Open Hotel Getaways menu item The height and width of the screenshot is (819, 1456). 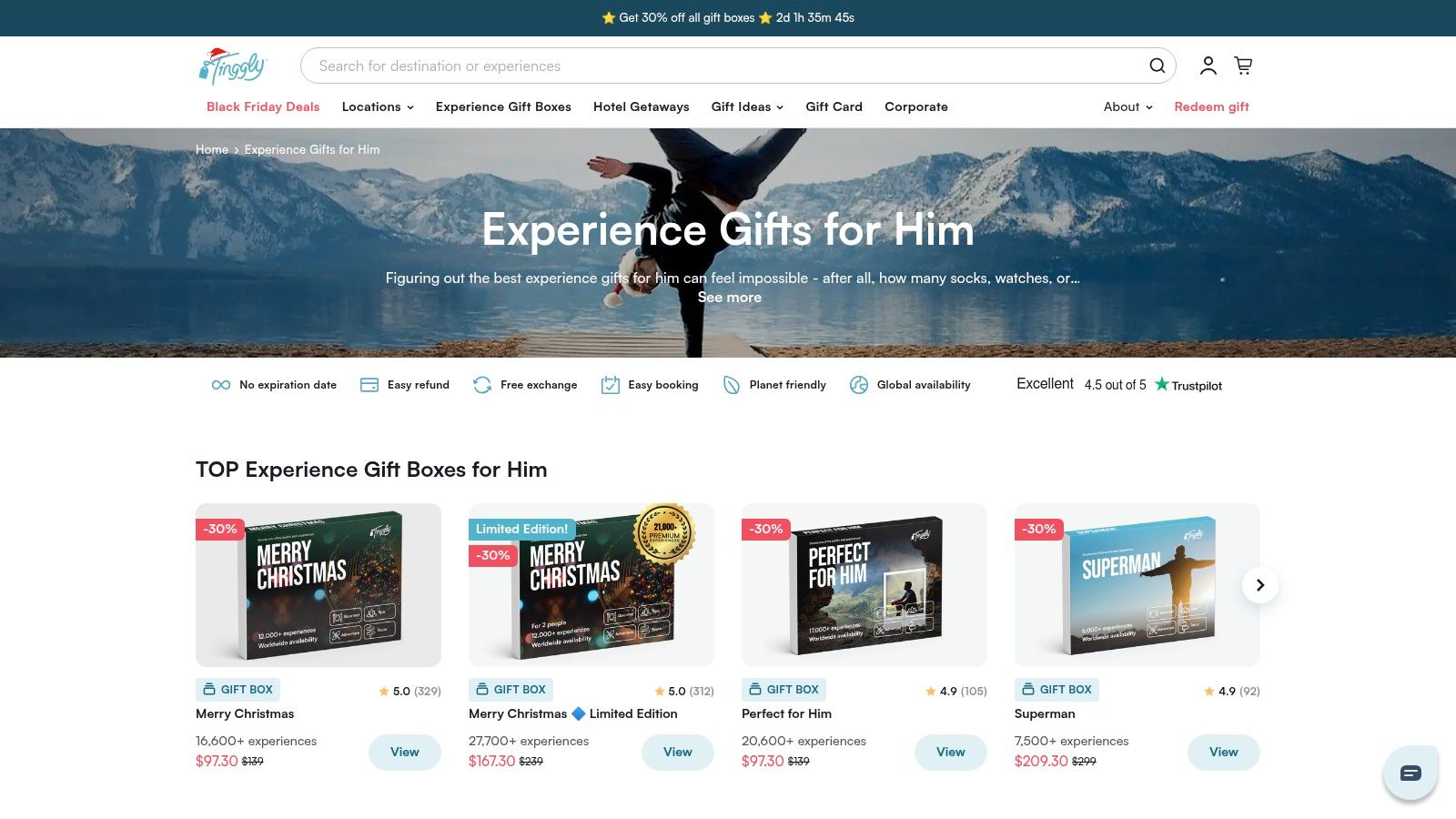[x=641, y=106]
